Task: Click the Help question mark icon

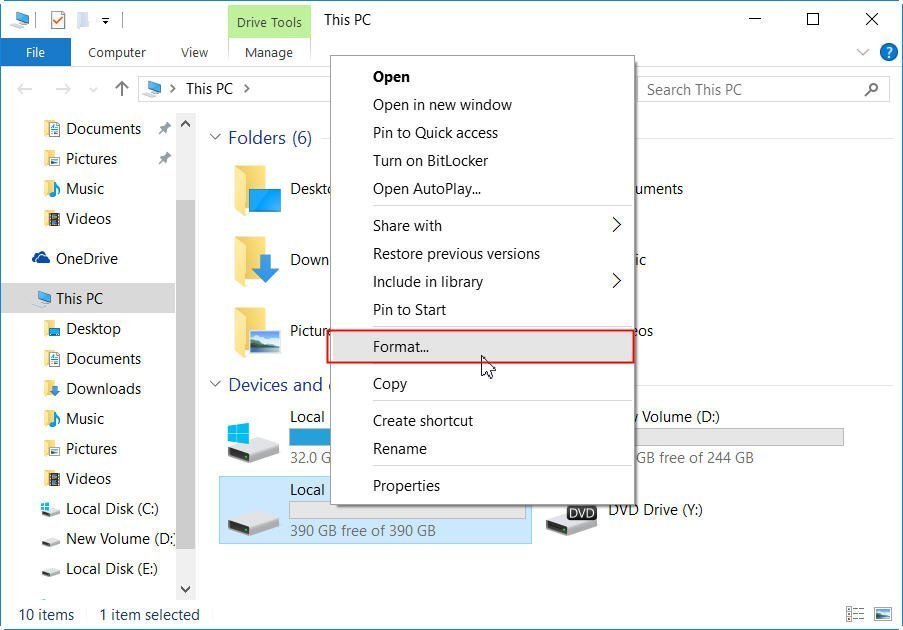Action: click(x=887, y=52)
